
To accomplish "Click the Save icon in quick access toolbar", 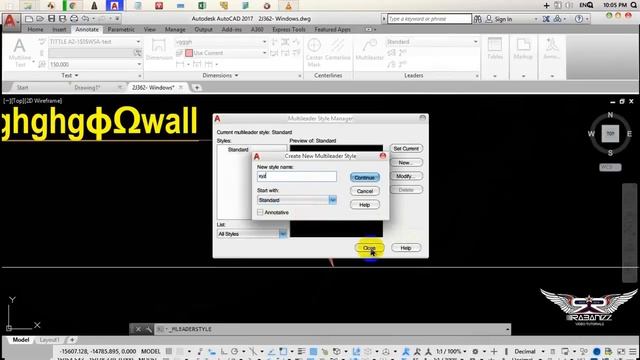I will (x=51, y=19).
